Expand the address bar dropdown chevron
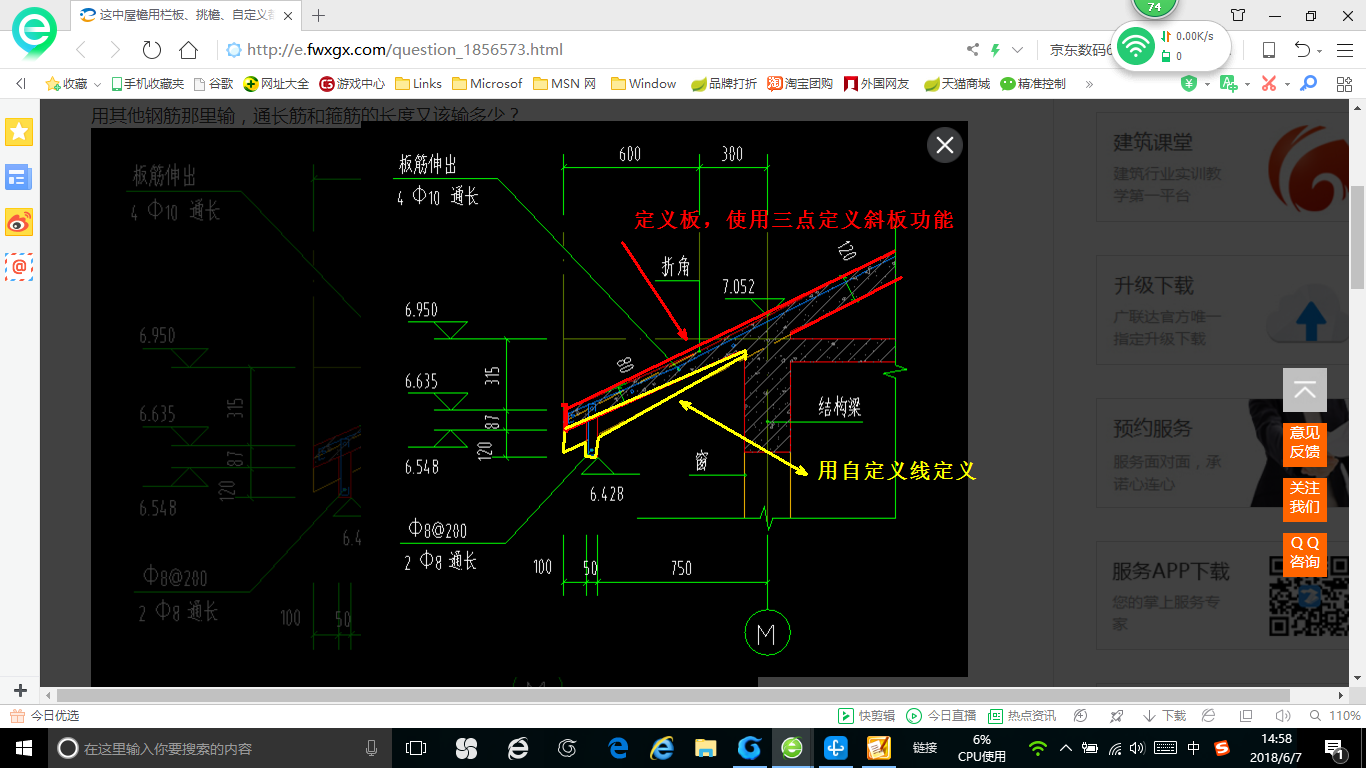 click(x=1018, y=50)
